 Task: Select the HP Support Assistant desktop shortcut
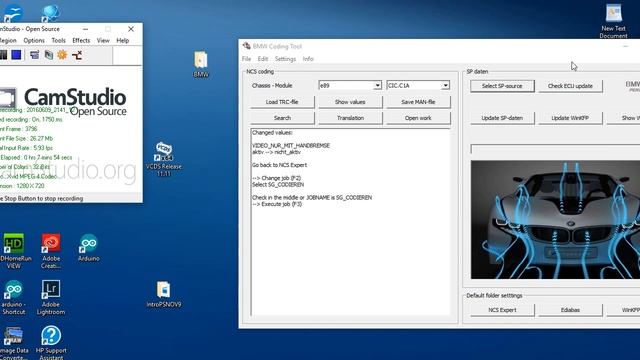(51, 343)
